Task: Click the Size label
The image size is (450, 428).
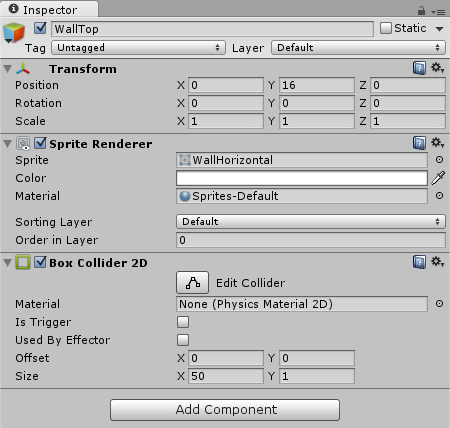Action: point(27,376)
